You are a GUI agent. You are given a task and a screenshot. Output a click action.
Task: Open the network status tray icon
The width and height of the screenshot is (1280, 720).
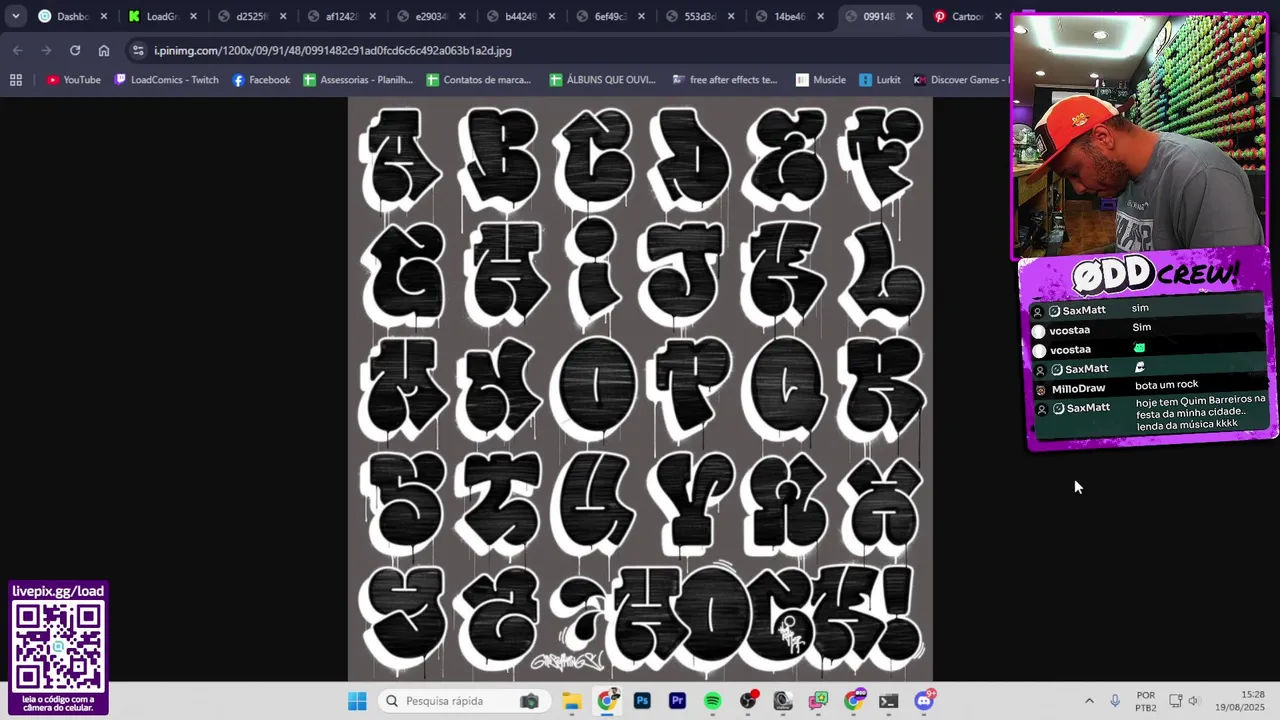[x=1176, y=701]
